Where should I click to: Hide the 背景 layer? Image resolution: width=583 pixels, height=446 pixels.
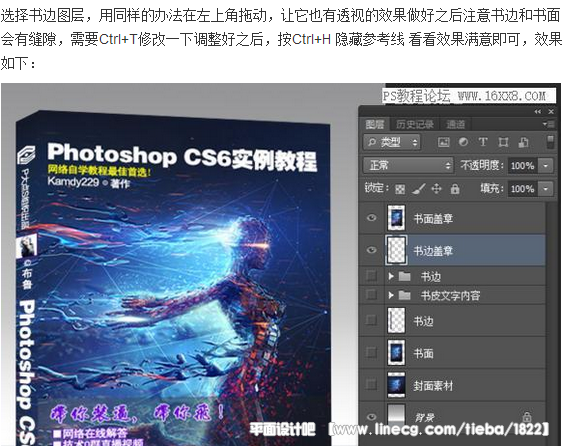371,417
